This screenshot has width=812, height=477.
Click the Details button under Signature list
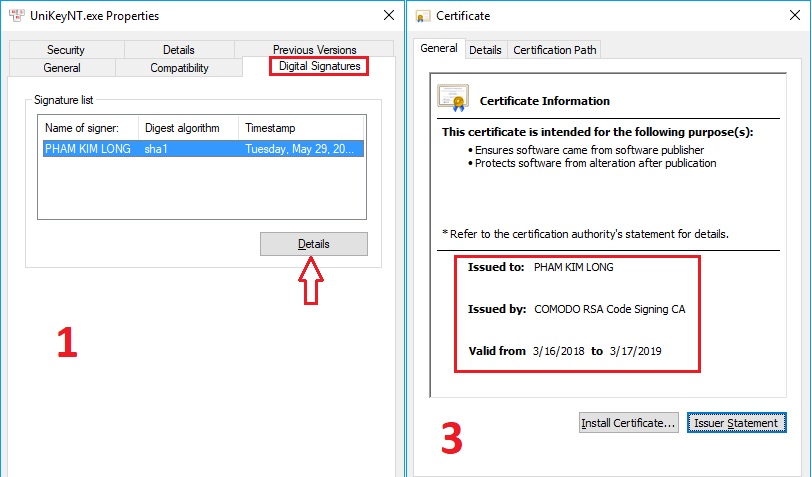tap(314, 244)
